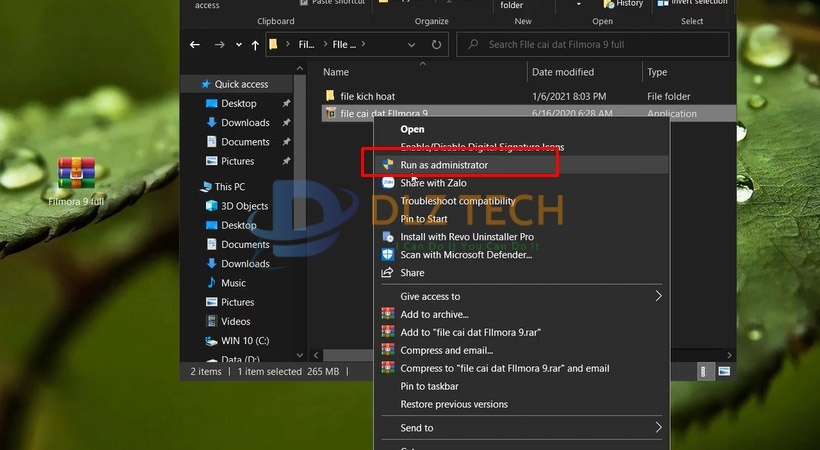Click the Run as administrator shield icon
The image size is (820, 450).
[x=388, y=165]
